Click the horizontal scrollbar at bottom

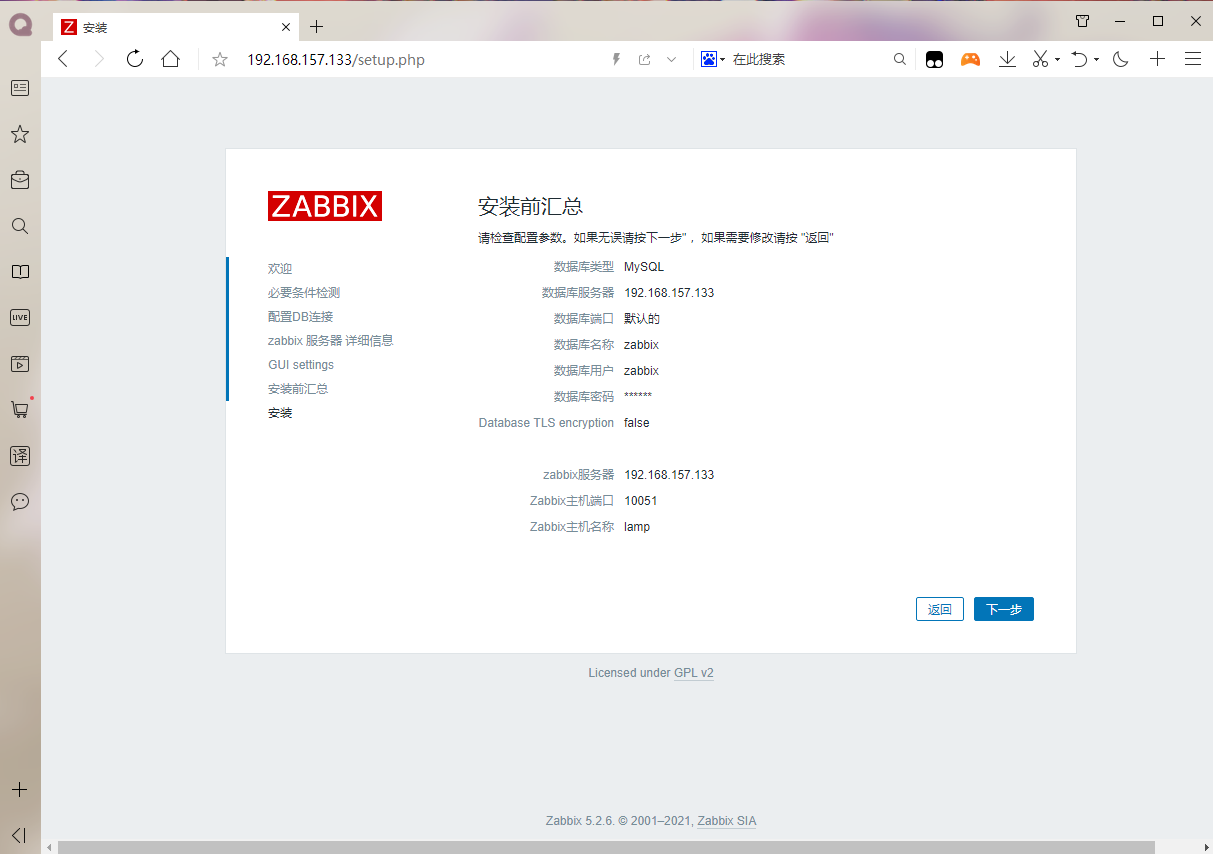(606, 847)
